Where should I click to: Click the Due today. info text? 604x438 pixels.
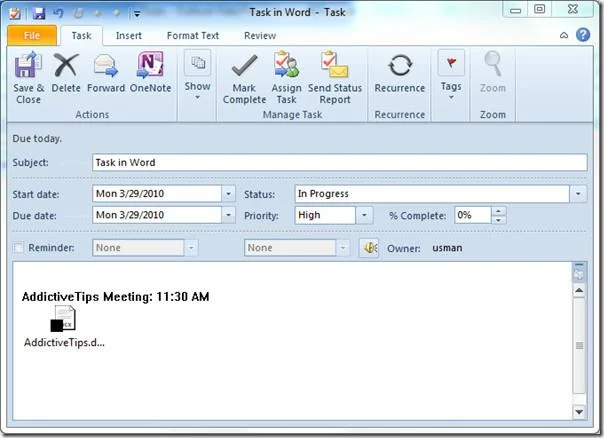tap(37, 139)
